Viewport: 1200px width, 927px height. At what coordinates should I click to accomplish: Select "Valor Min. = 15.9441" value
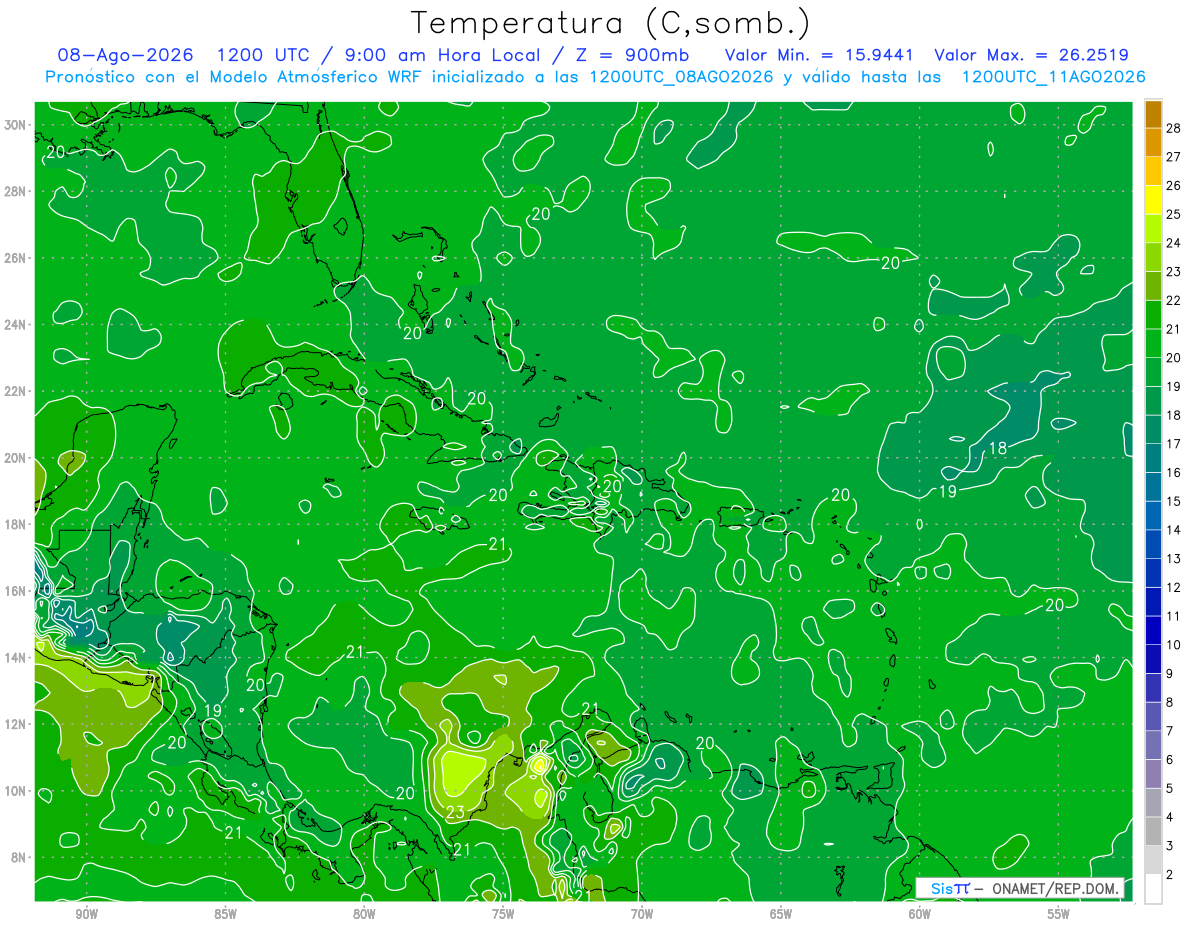[821, 56]
